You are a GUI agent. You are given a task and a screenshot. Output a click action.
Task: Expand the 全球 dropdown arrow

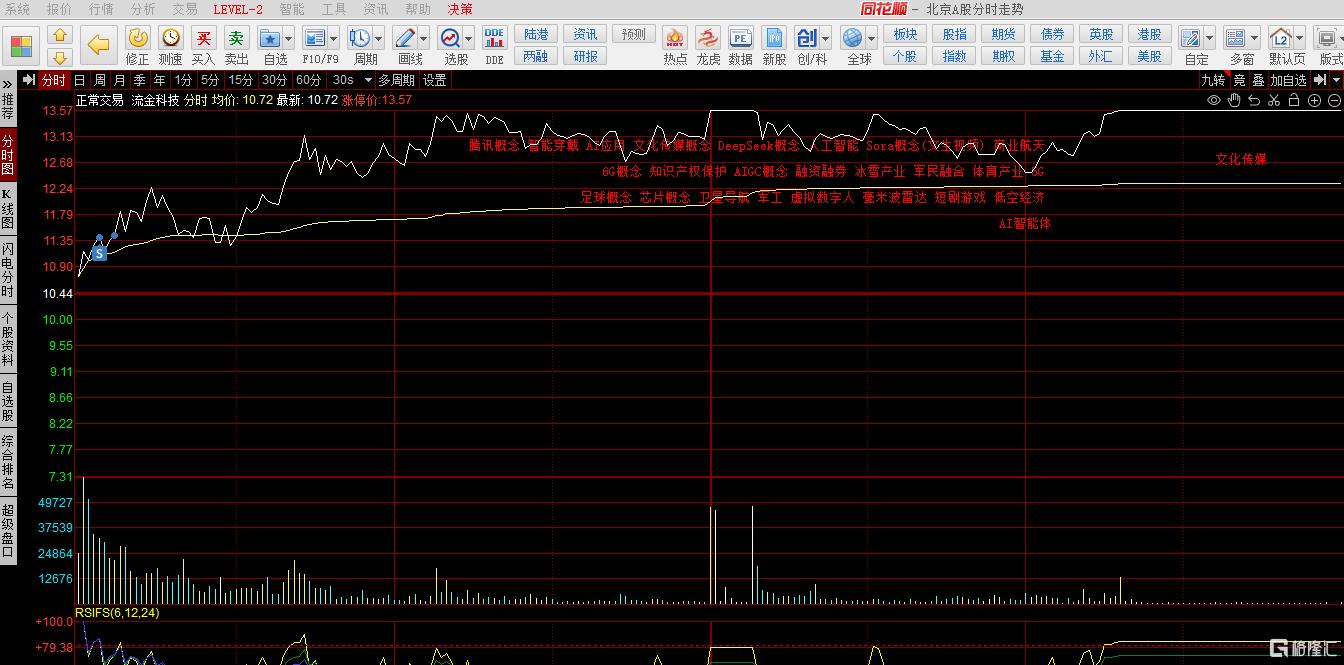[x=872, y=39]
